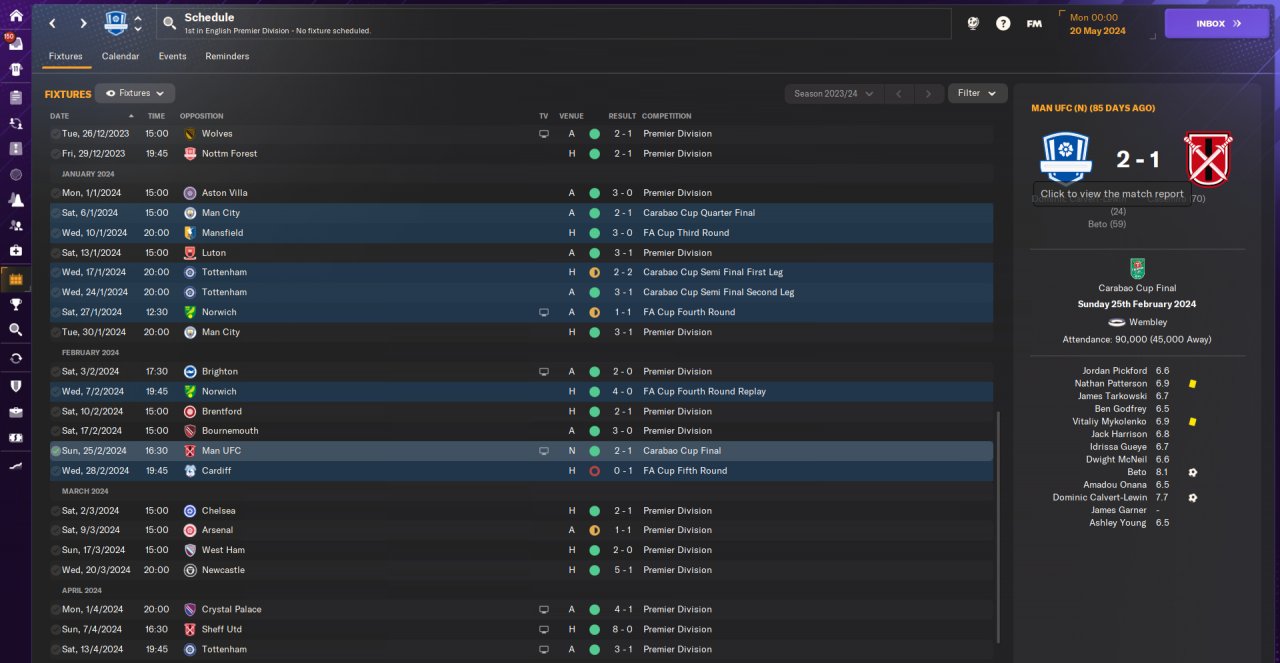Toggle the check circle for Chelsea fixture
This screenshot has height=663, width=1280.
(x=56, y=511)
